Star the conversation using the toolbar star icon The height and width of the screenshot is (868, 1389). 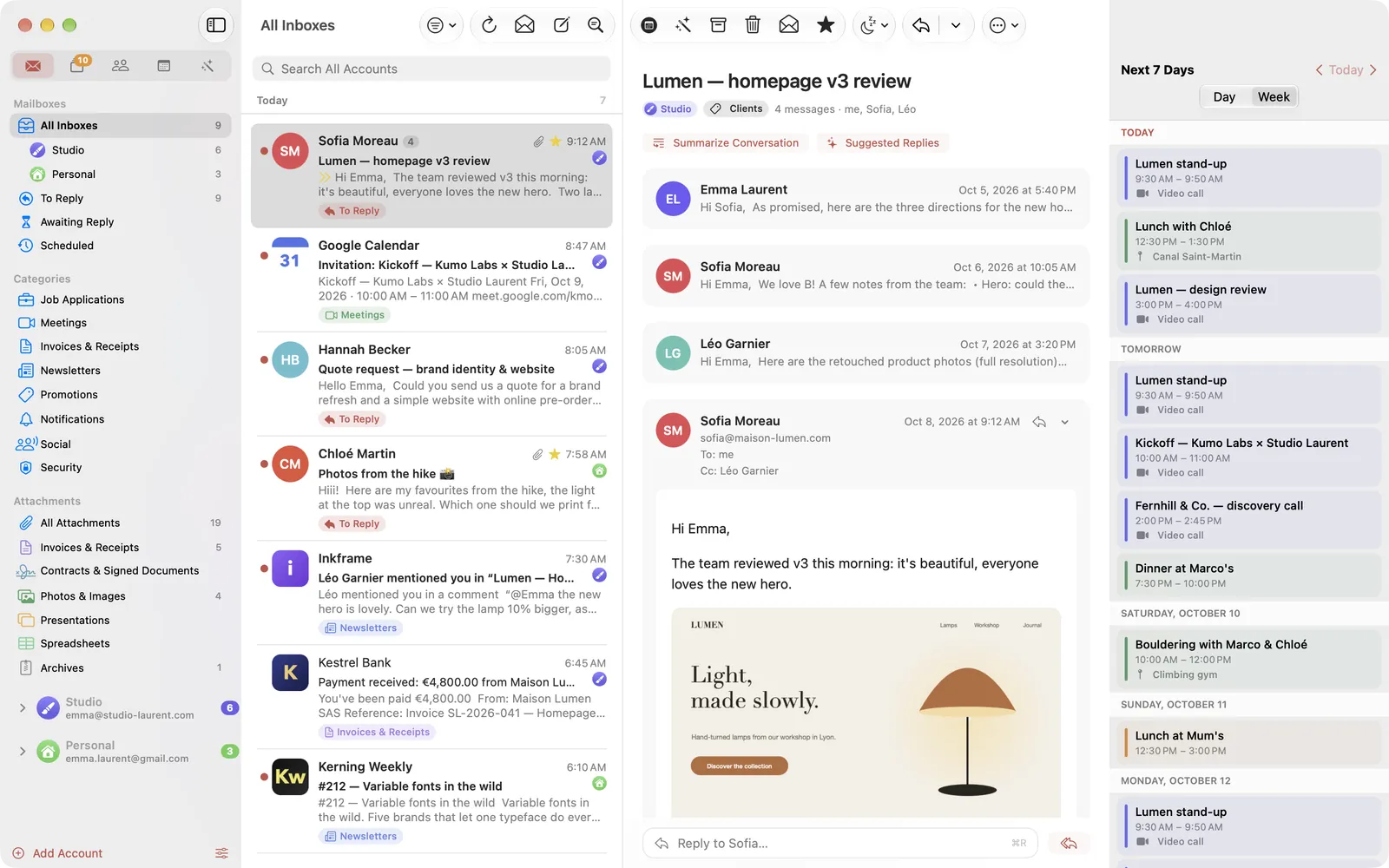[826, 25]
